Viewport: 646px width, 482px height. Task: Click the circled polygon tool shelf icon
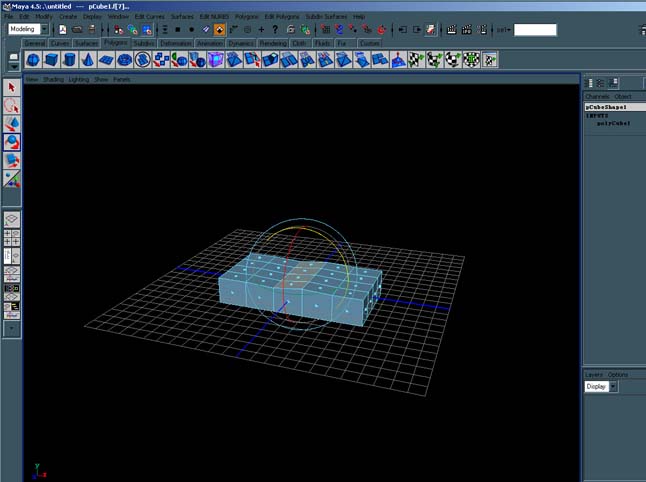coord(143,60)
